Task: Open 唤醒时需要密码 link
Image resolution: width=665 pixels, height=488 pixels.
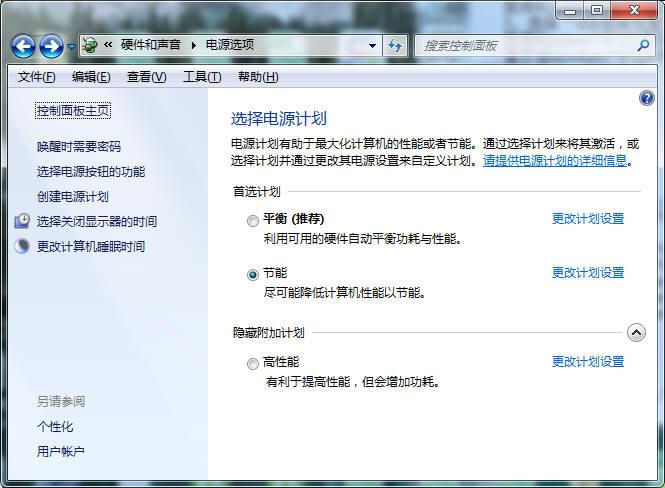Action: pyautogui.click(x=79, y=147)
